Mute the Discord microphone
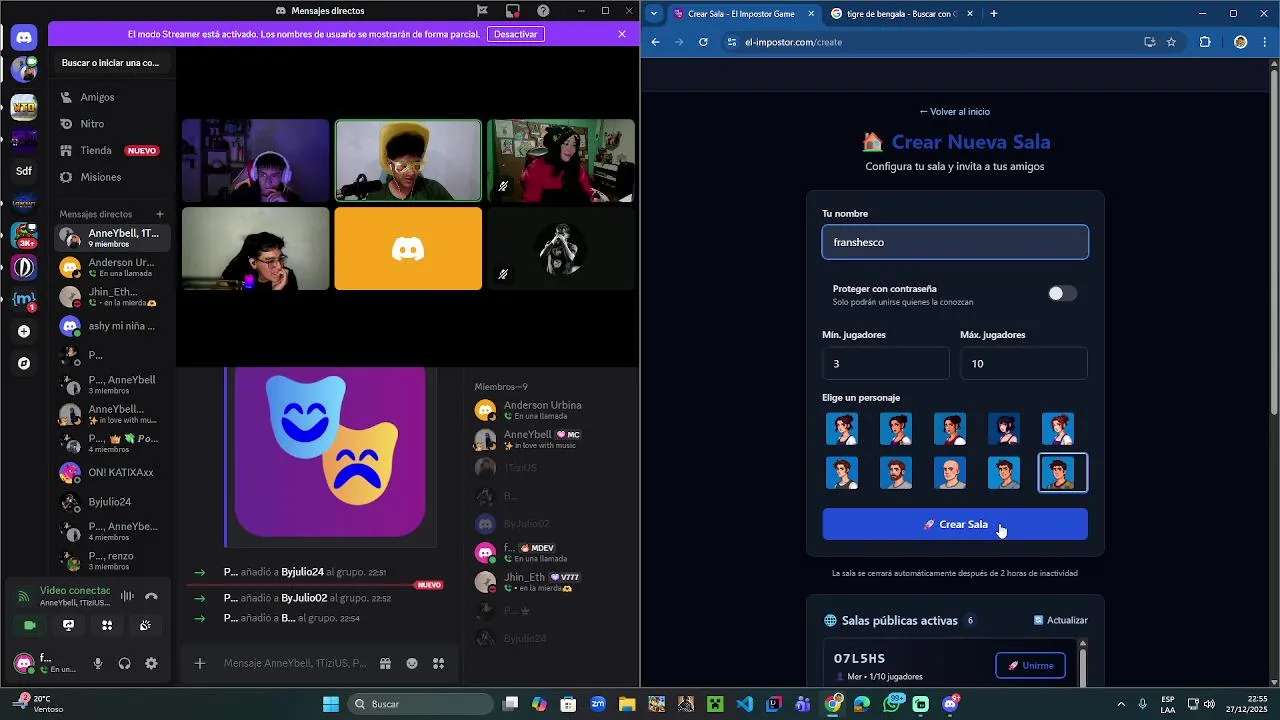Viewport: 1280px width, 720px height. pyautogui.click(x=98, y=663)
